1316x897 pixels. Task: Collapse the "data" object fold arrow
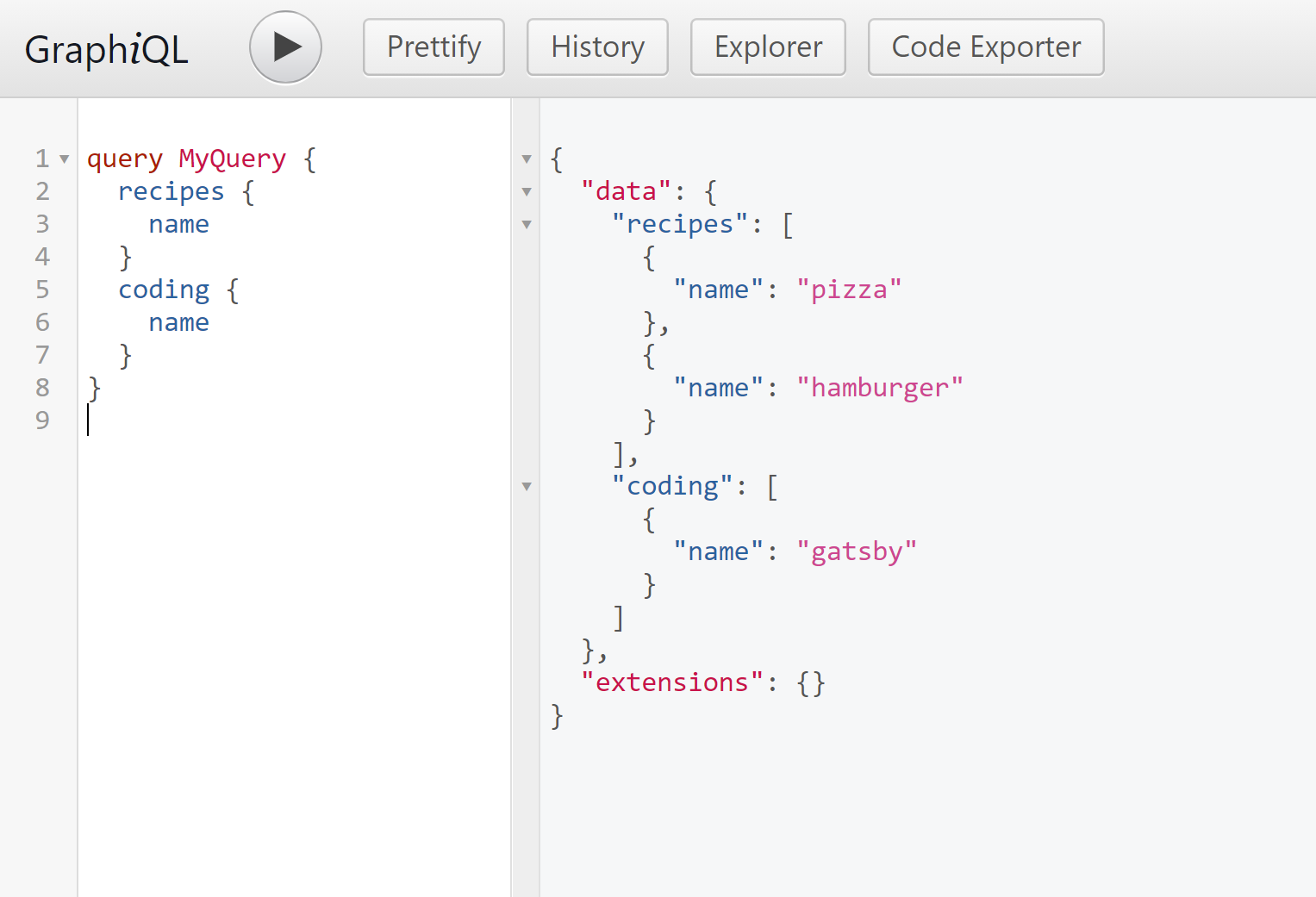click(527, 192)
